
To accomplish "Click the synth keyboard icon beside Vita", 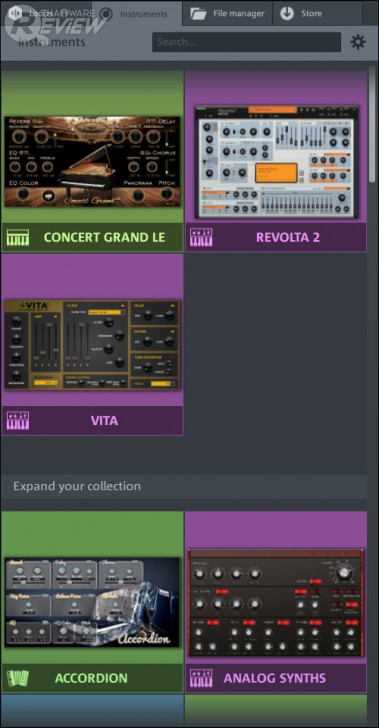I will point(18,421).
